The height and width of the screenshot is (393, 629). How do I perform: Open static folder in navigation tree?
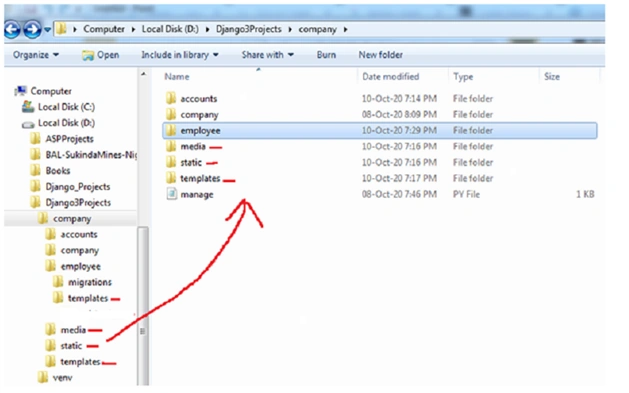[x=71, y=346]
